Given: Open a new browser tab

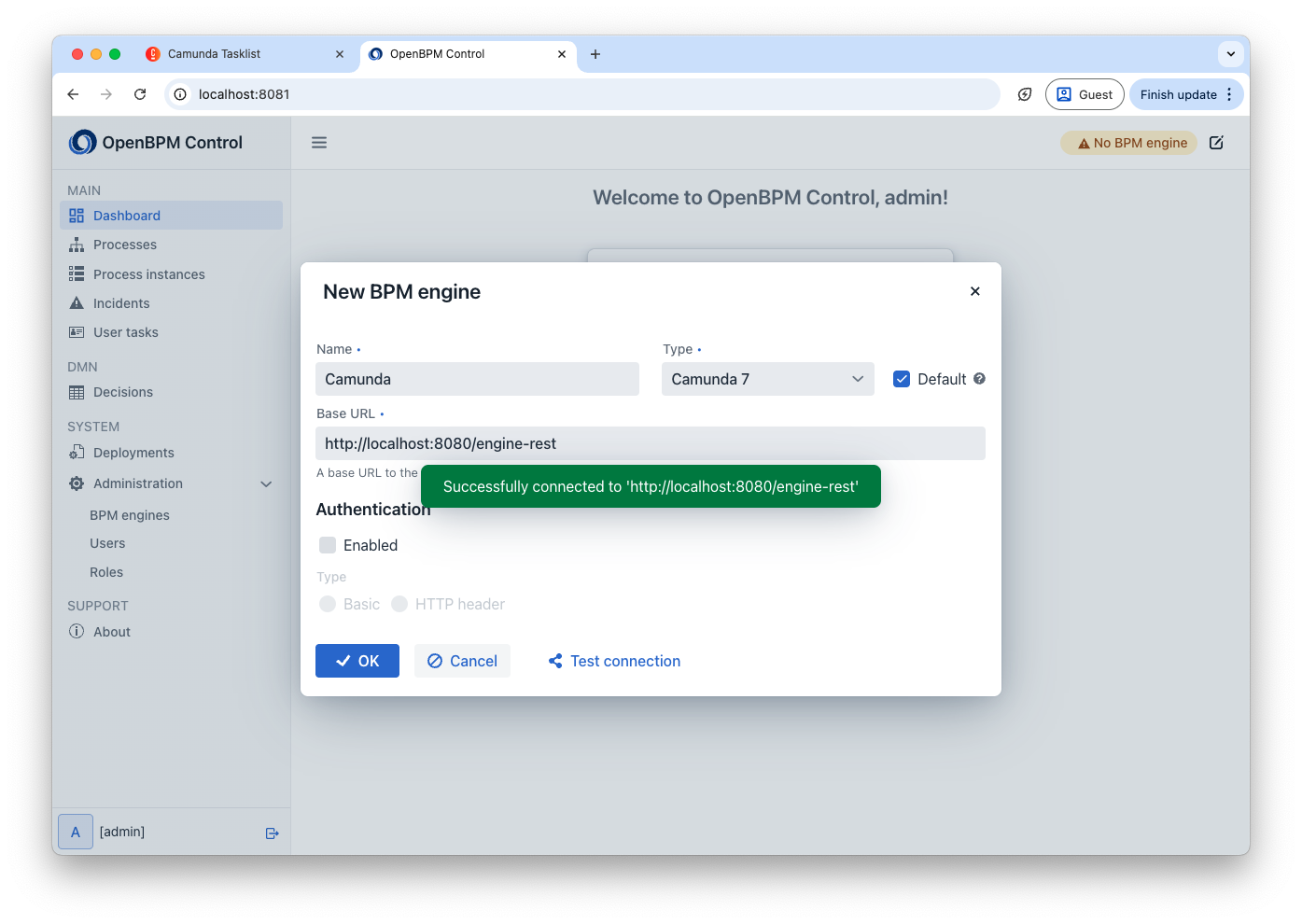Looking at the screenshot, I should click(x=595, y=54).
